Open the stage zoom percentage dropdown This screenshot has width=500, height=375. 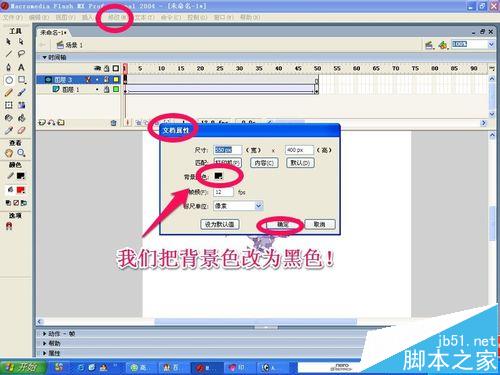tap(491, 44)
